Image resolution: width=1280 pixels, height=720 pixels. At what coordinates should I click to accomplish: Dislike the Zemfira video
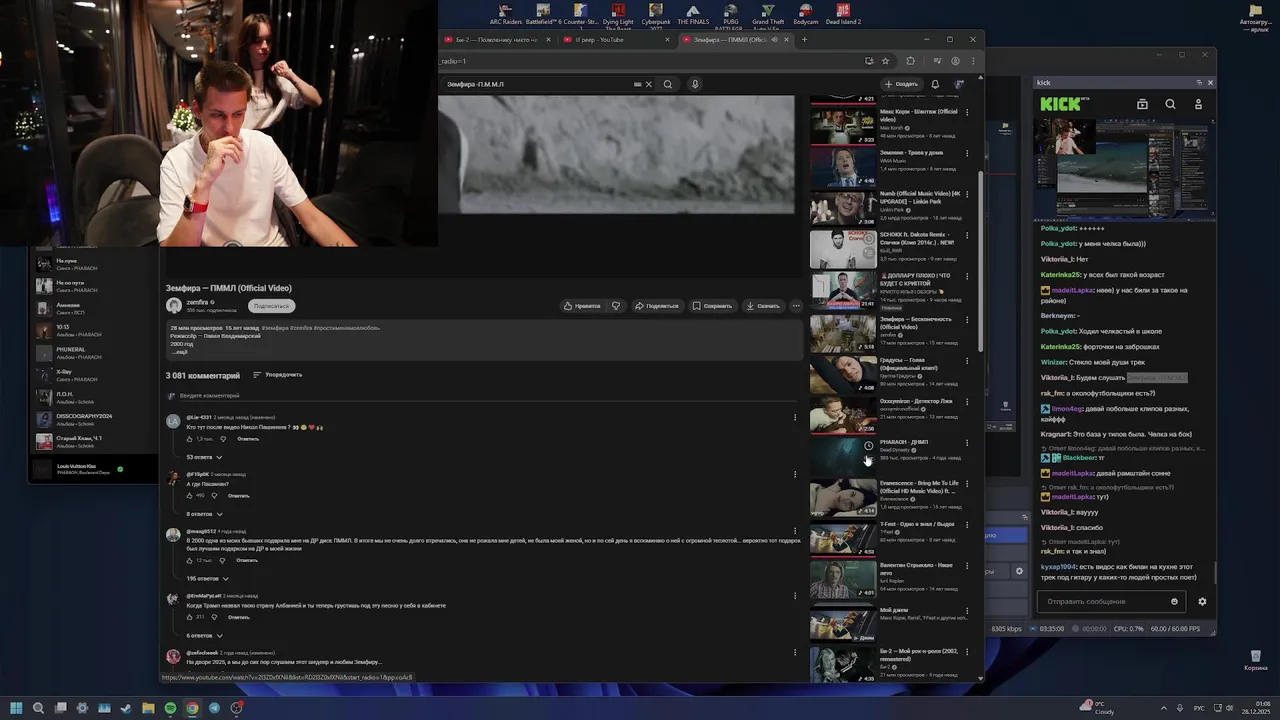[616, 306]
